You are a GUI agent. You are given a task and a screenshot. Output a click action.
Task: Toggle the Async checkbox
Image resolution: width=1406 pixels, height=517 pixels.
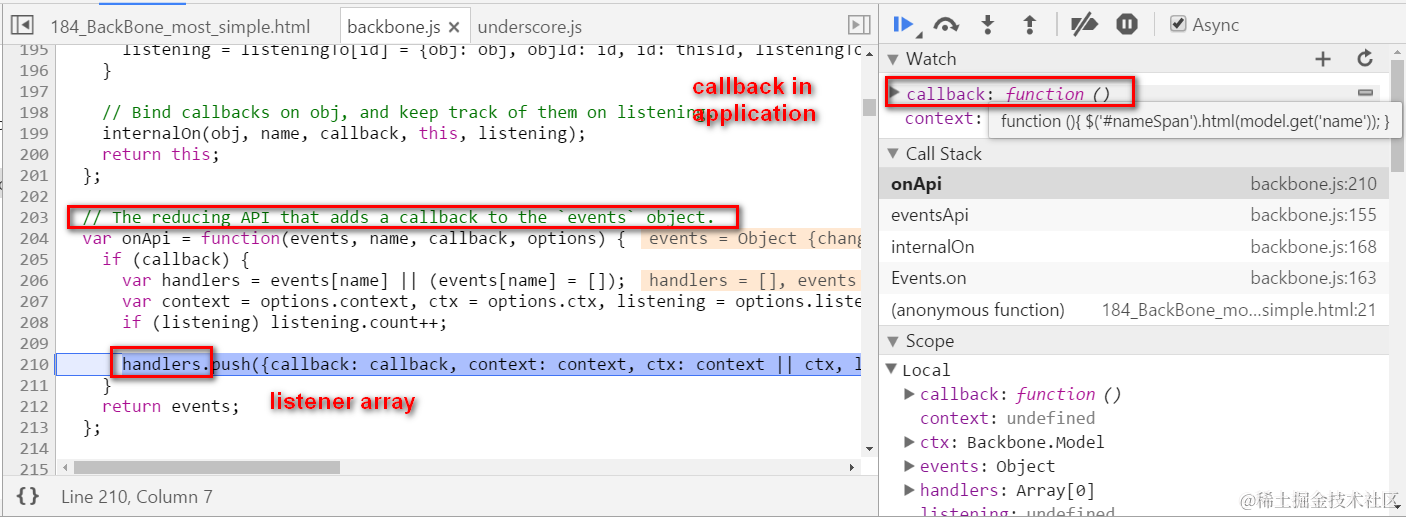(1178, 25)
